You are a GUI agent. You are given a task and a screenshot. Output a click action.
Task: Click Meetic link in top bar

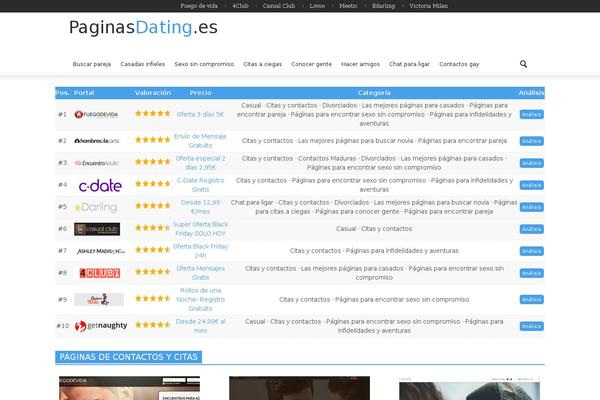pos(349,6)
